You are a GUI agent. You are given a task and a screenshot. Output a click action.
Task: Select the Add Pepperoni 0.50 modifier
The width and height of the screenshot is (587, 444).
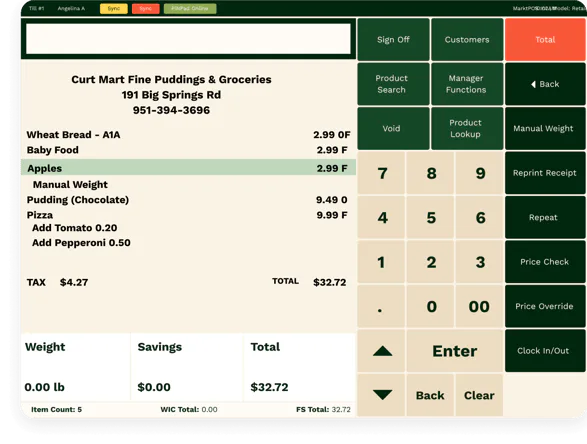[81, 243]
